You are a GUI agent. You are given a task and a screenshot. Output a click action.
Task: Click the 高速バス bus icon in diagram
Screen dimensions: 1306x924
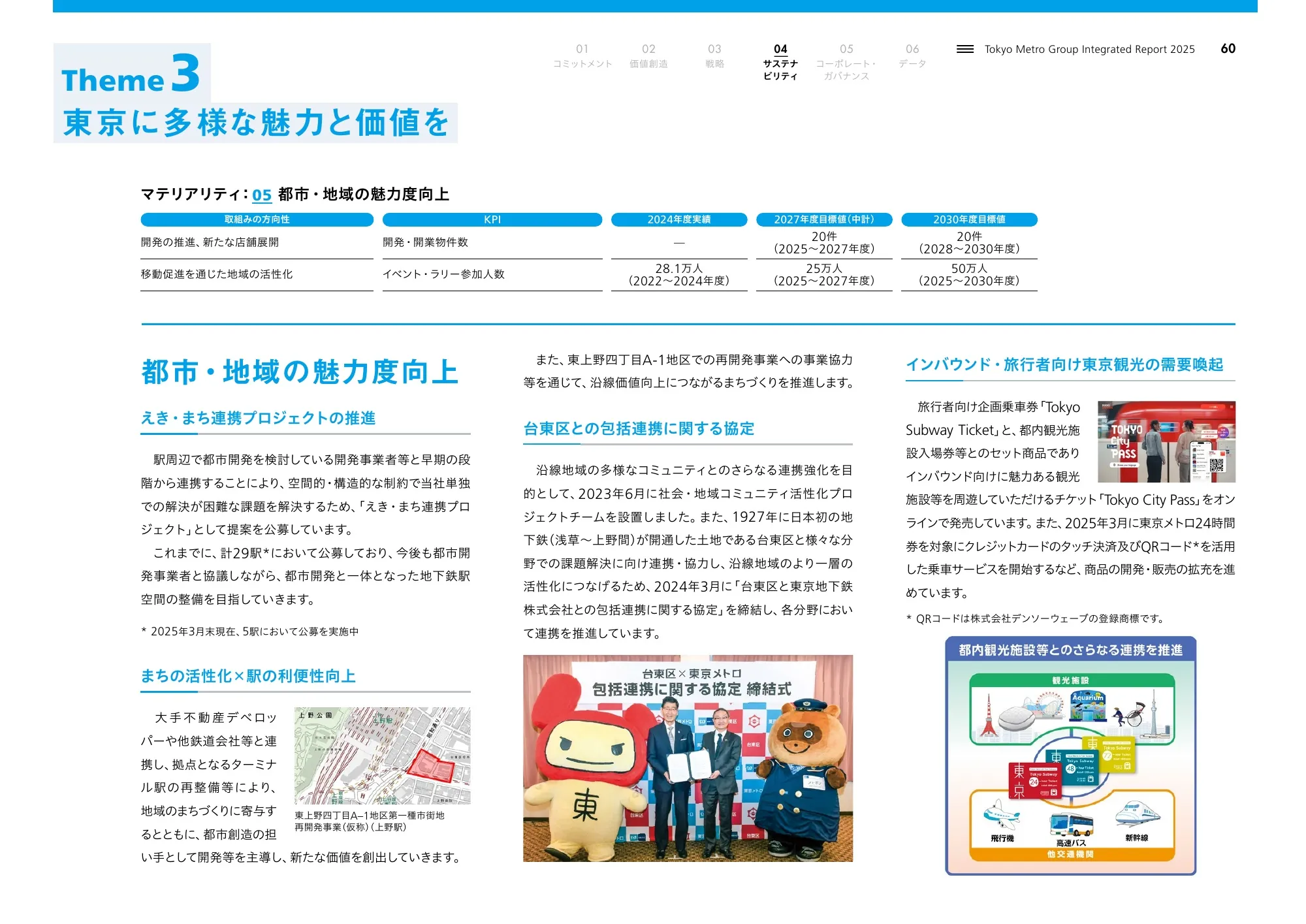[1071, 825]
